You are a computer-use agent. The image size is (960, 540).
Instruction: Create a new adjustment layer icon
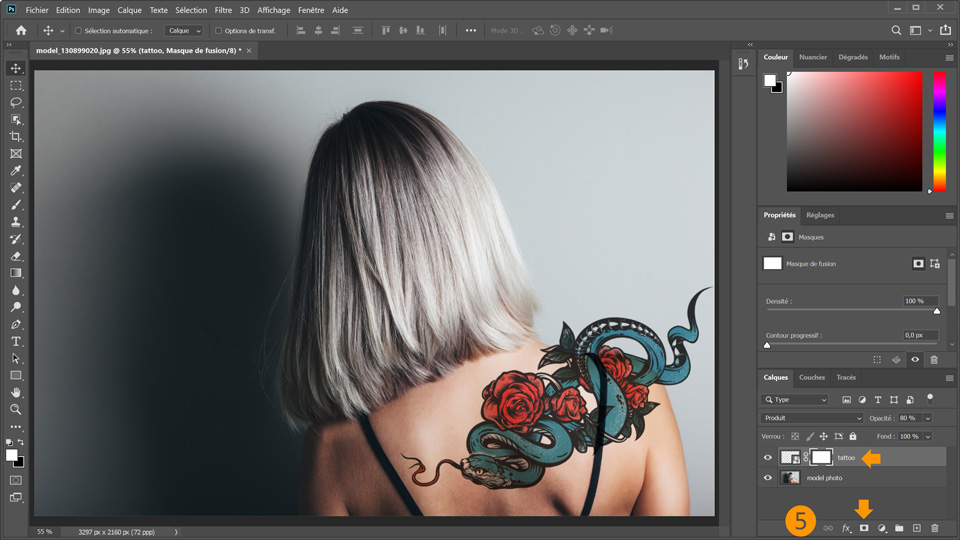[882, 528]
